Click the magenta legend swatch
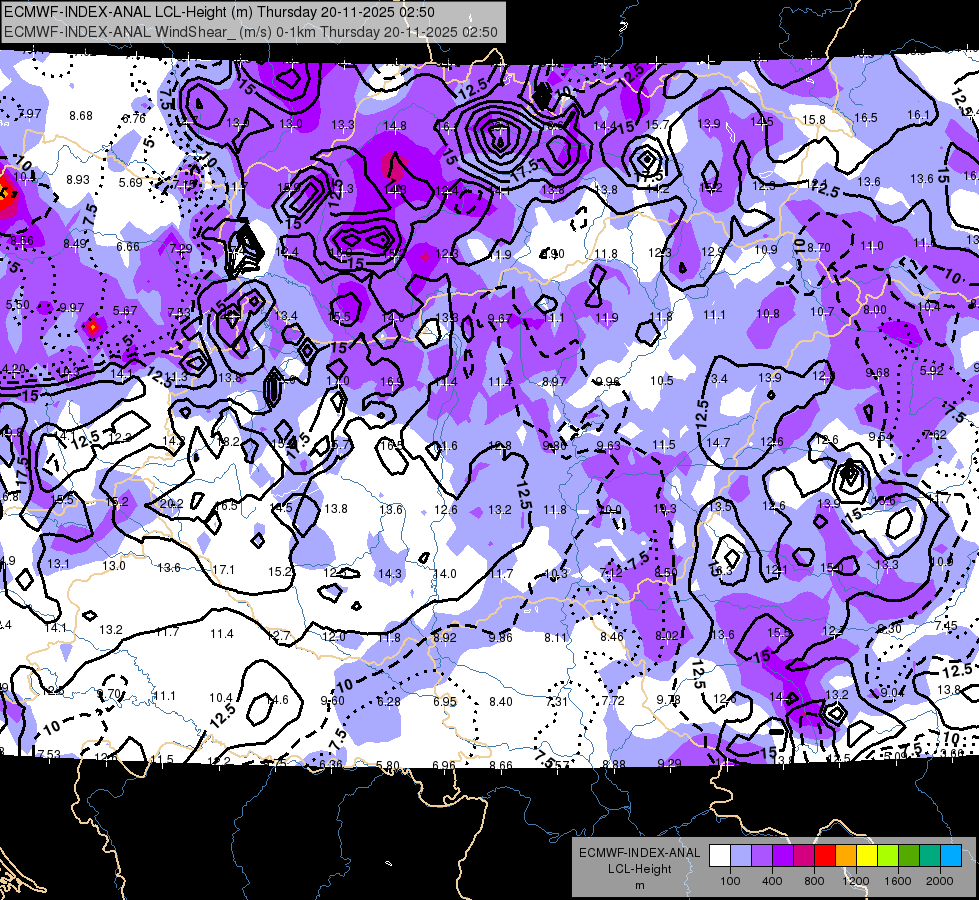This screenshot has height=900, width=979. point(804,856)
